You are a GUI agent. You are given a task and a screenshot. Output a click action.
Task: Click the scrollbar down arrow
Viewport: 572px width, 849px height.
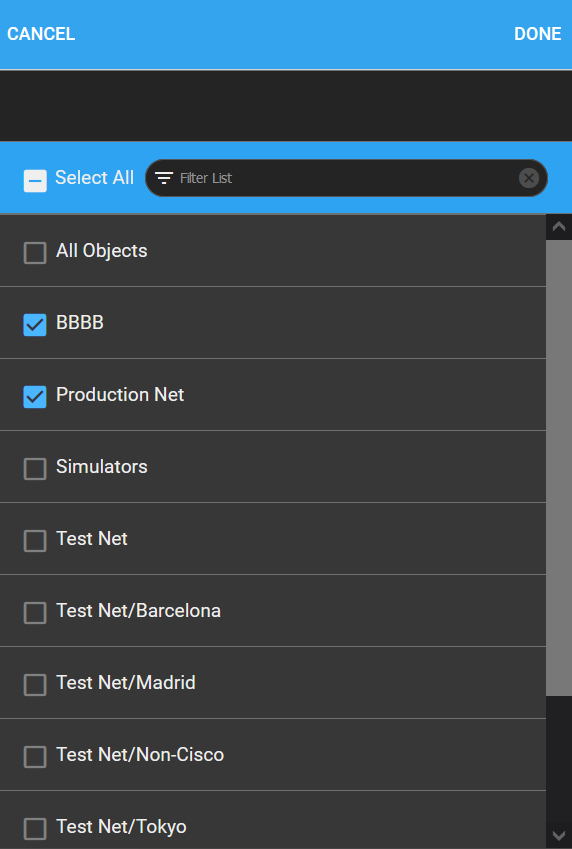click(x=558, y=834)
